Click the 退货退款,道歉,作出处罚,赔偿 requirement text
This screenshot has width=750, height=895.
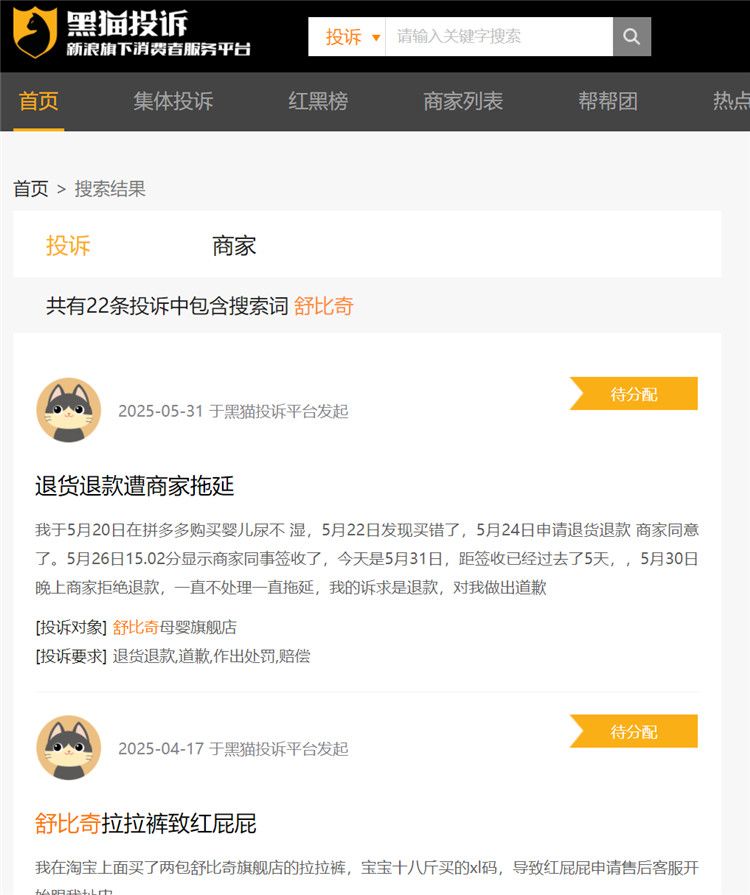(211, 656)
